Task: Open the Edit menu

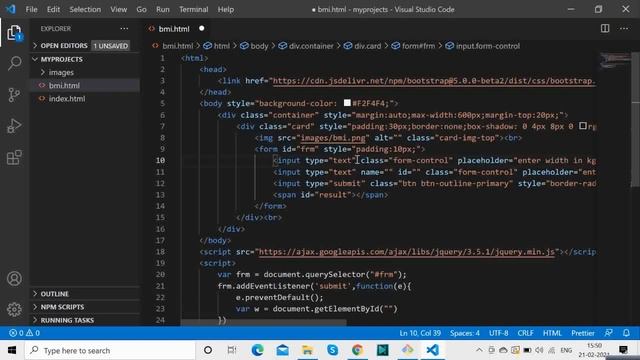Action: point(53,9)
